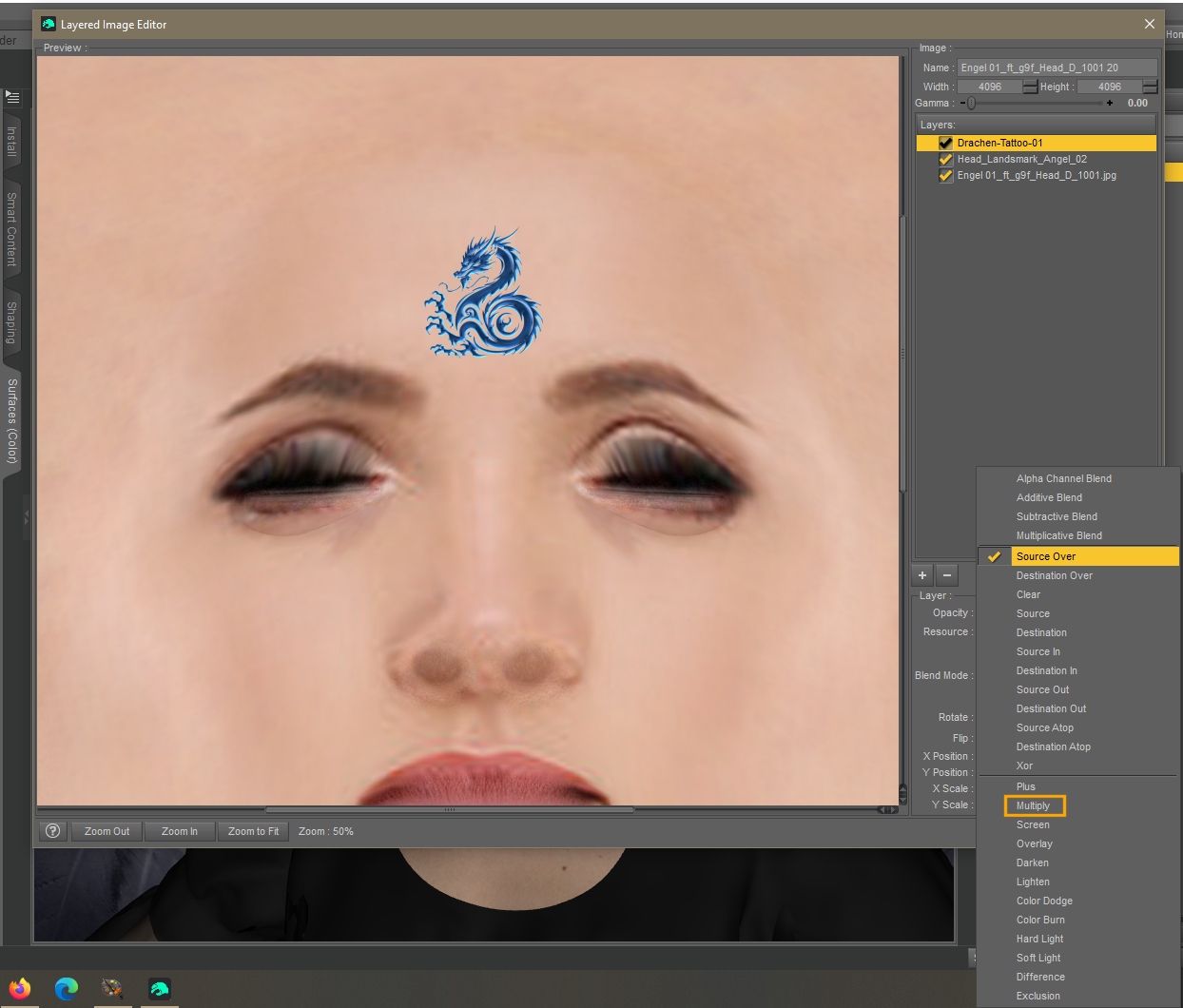The width and height of the screenshot is (1183, 1008).
Task: Click the Zoom to Fit button
Action: pos(253,831)
